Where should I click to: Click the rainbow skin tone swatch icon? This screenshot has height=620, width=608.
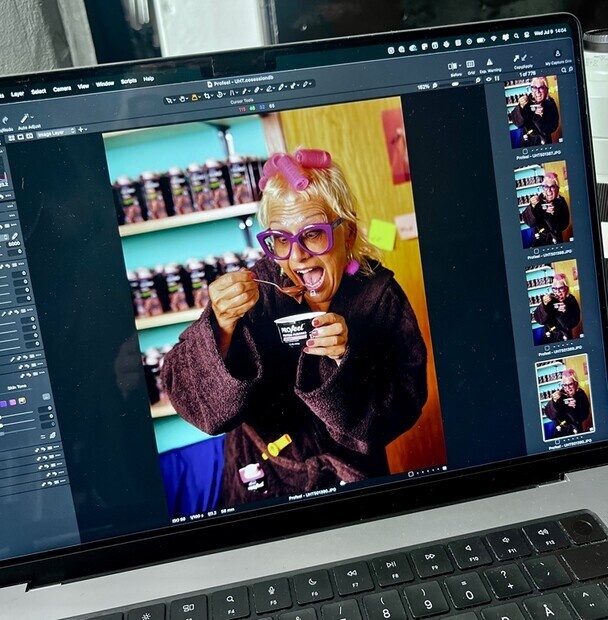pos(22,401)
